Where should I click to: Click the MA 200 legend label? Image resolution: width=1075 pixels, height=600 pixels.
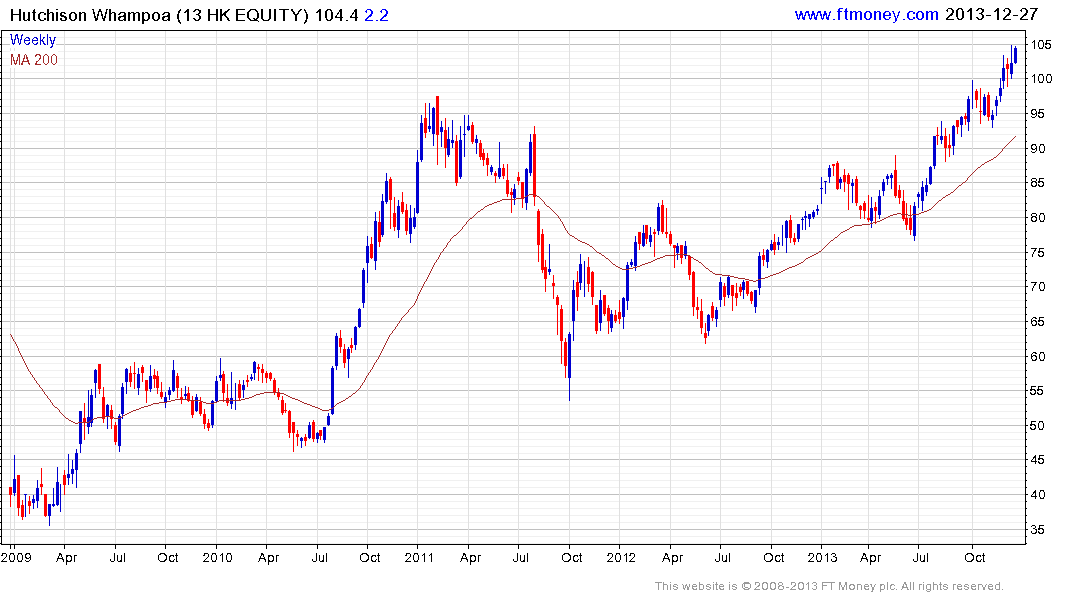(34, 60)
